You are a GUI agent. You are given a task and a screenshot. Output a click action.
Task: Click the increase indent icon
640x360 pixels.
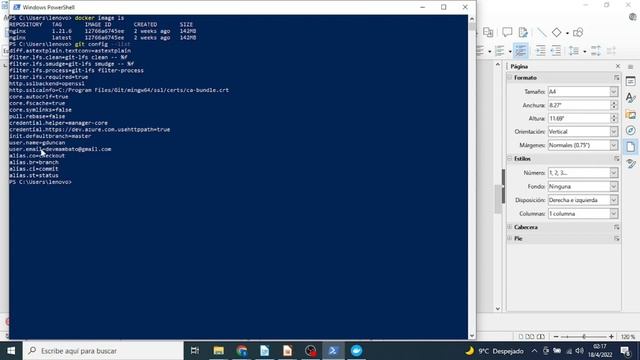point(540,51)
